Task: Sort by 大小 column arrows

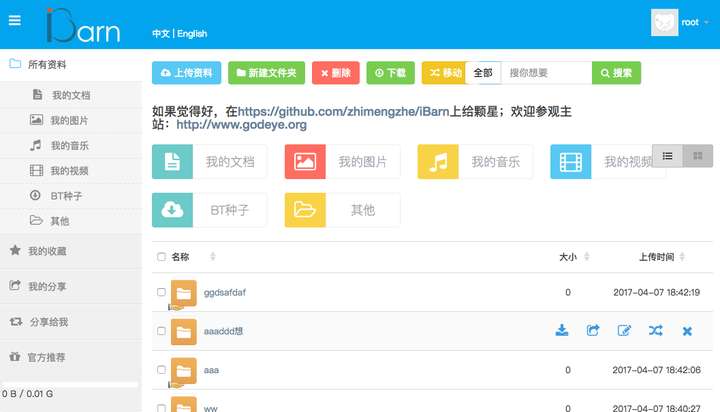Action: [586, 257]
